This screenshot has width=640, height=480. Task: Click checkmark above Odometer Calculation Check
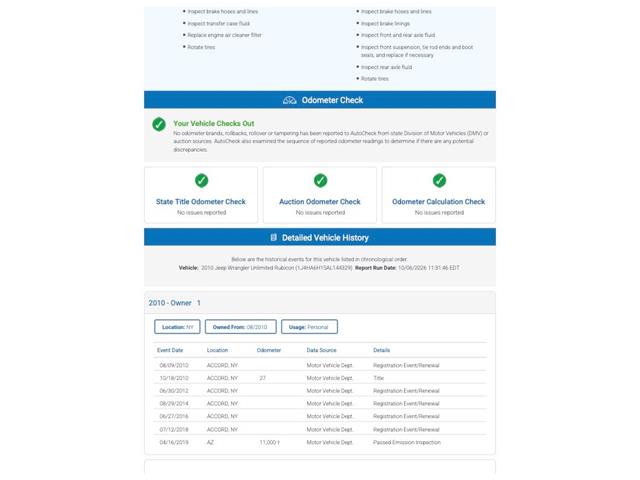point(439,180)
